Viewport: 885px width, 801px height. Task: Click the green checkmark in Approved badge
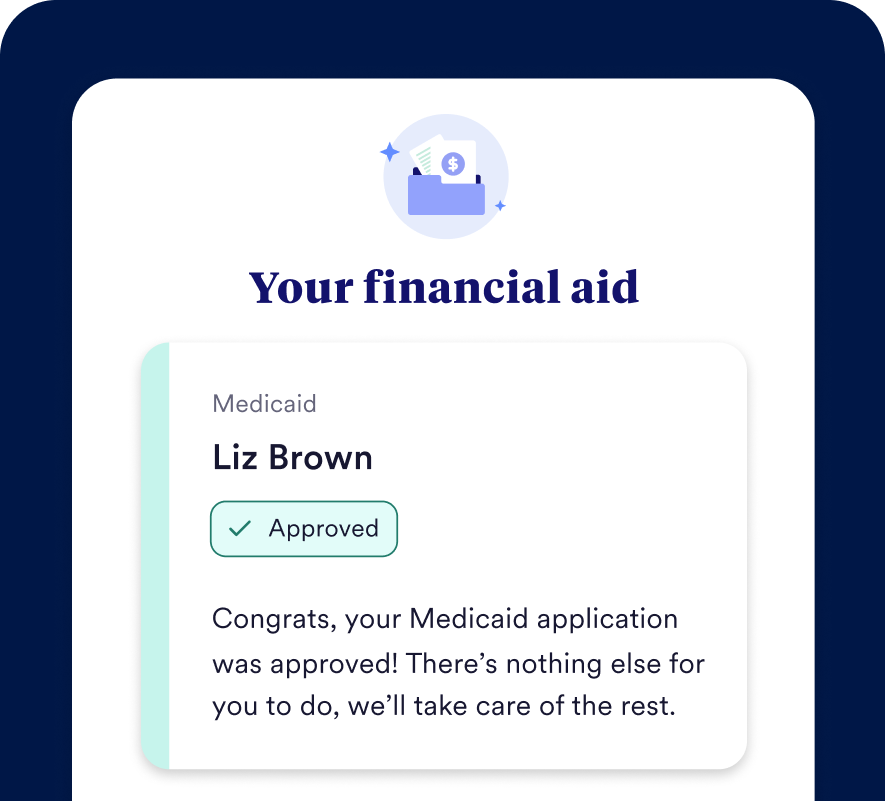tap(239, 528)
